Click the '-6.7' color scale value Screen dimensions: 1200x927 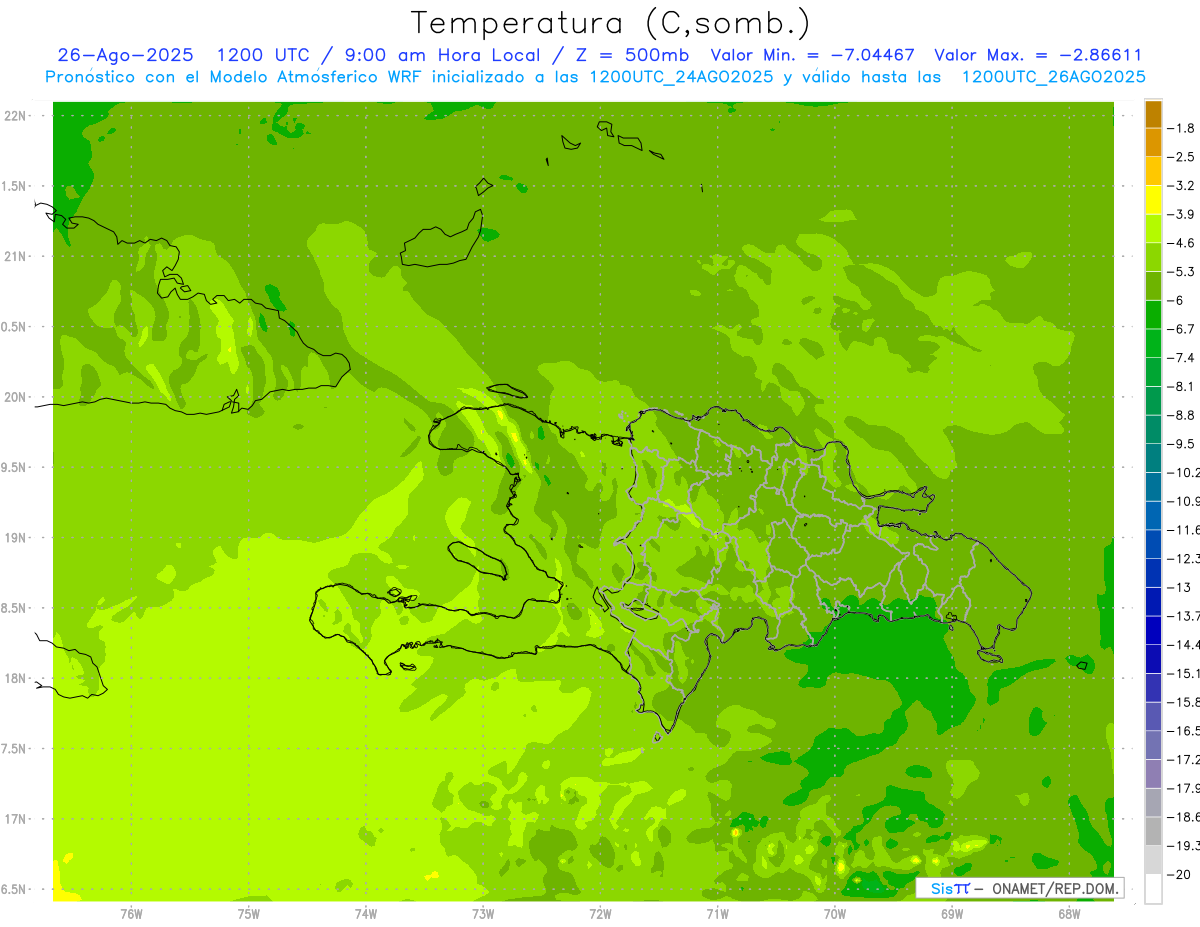click(x=1181, y=328)
